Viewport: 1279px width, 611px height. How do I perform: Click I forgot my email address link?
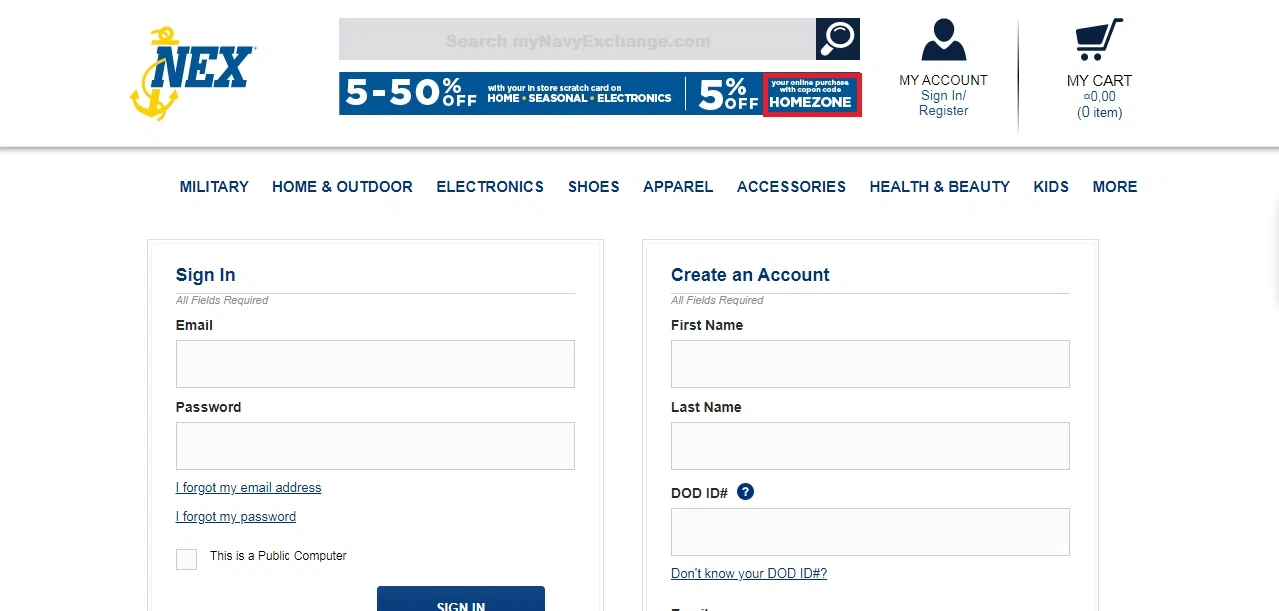point(249,488)
